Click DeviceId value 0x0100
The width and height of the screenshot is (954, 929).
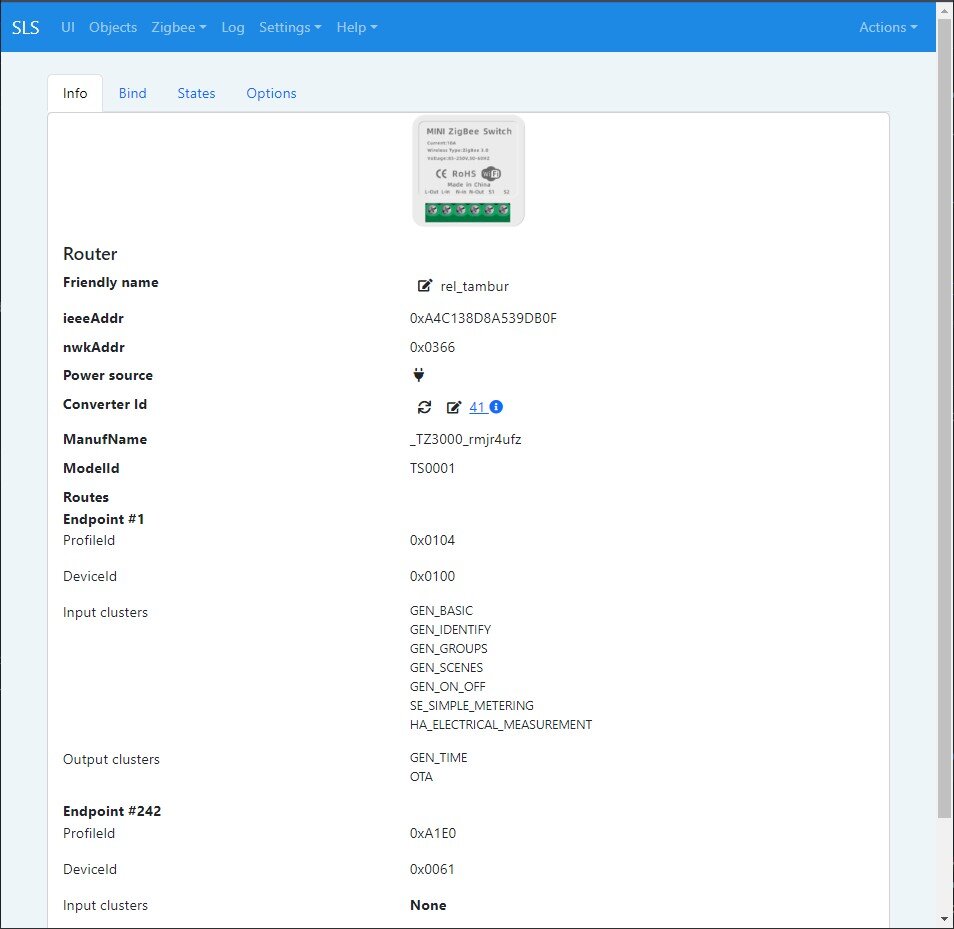coord(432,576)
